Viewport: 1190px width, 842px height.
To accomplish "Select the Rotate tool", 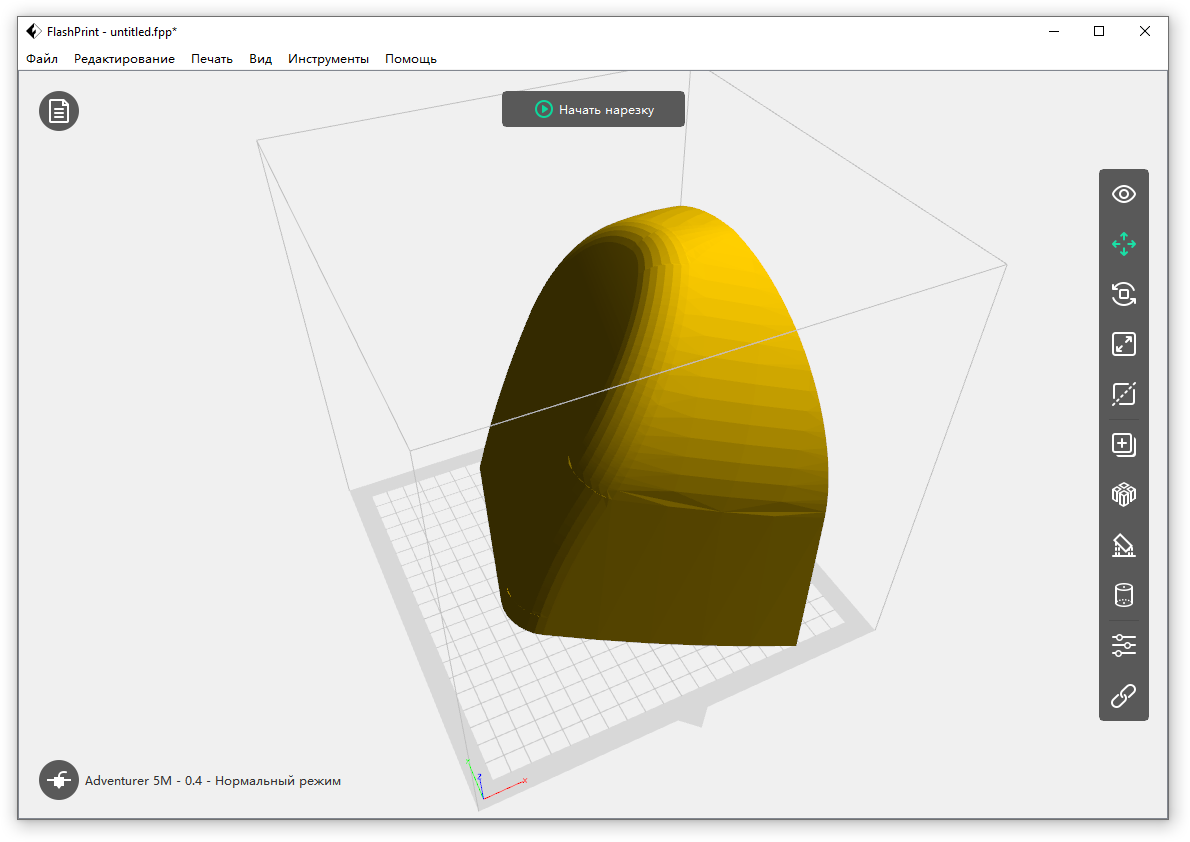I will tap(1123, 294).
